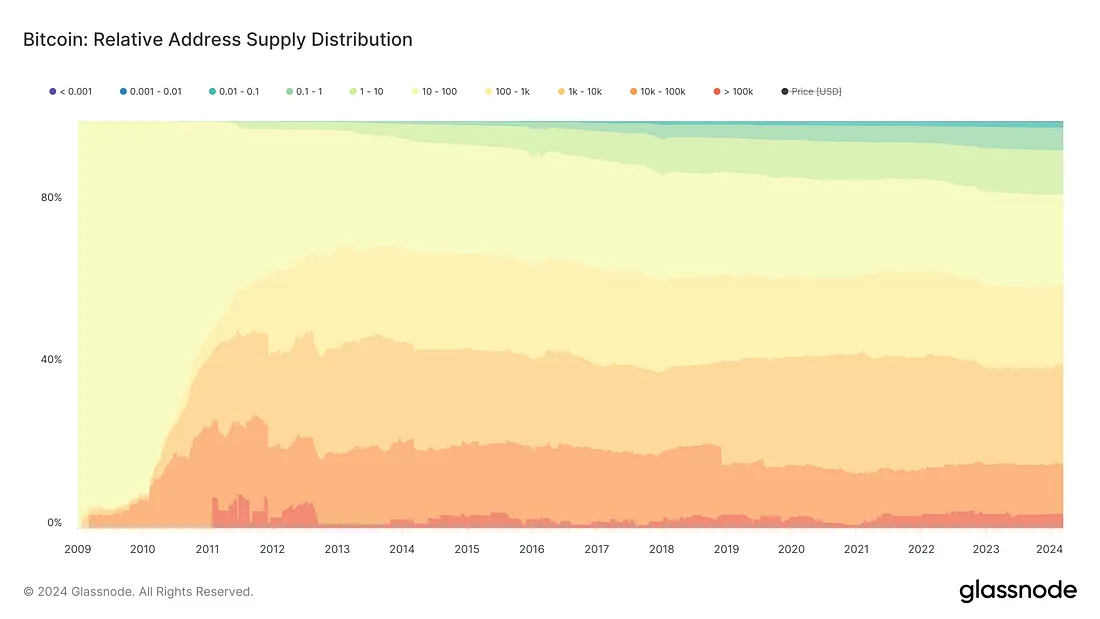
Task: Click the Glassnode copyright notice
Action: pos(138,592)
